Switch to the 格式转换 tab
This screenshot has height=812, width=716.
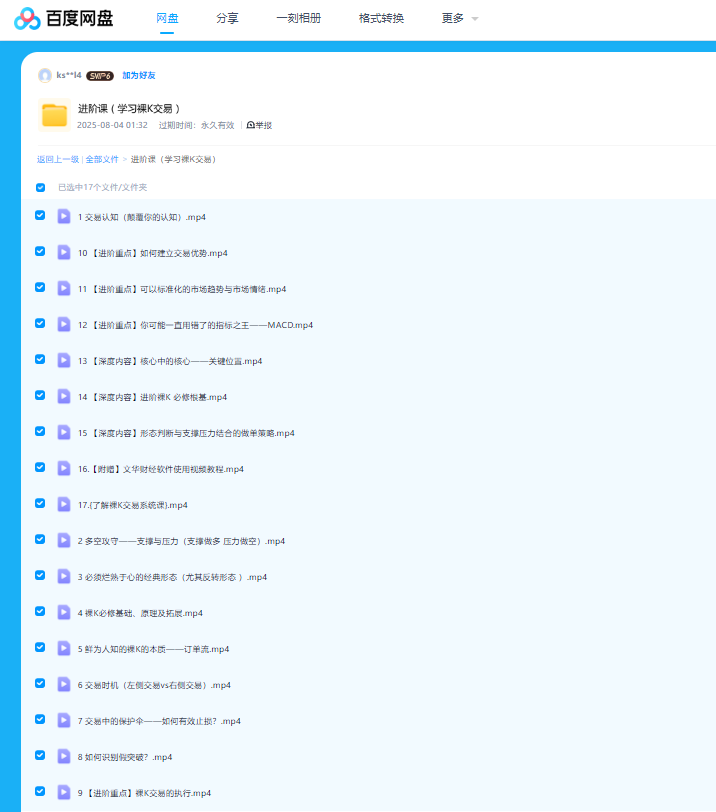pyautogui.click(x=382, y=18)
